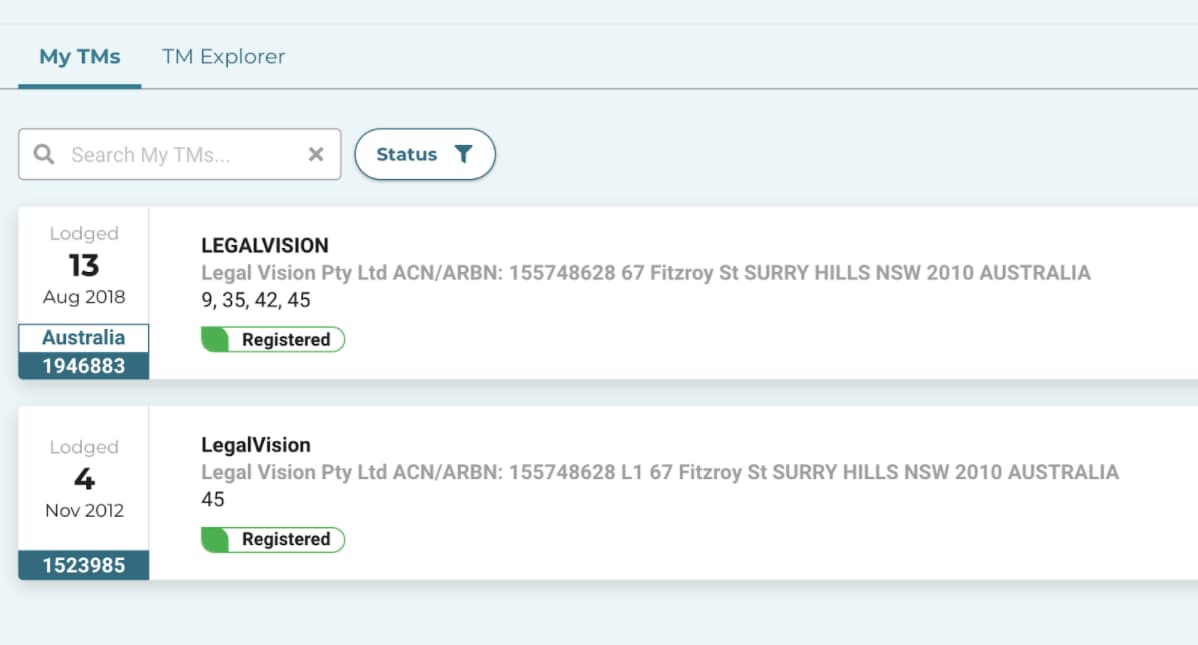The width and height of the screenshot is (1198, 645).
Task: Switch to the My TMs tab
Action: (x=80, y=57)
